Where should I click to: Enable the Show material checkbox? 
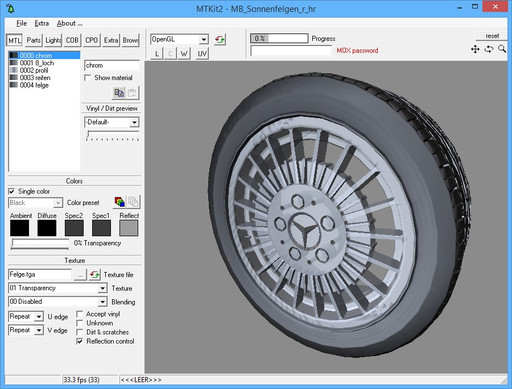point(88,78)
